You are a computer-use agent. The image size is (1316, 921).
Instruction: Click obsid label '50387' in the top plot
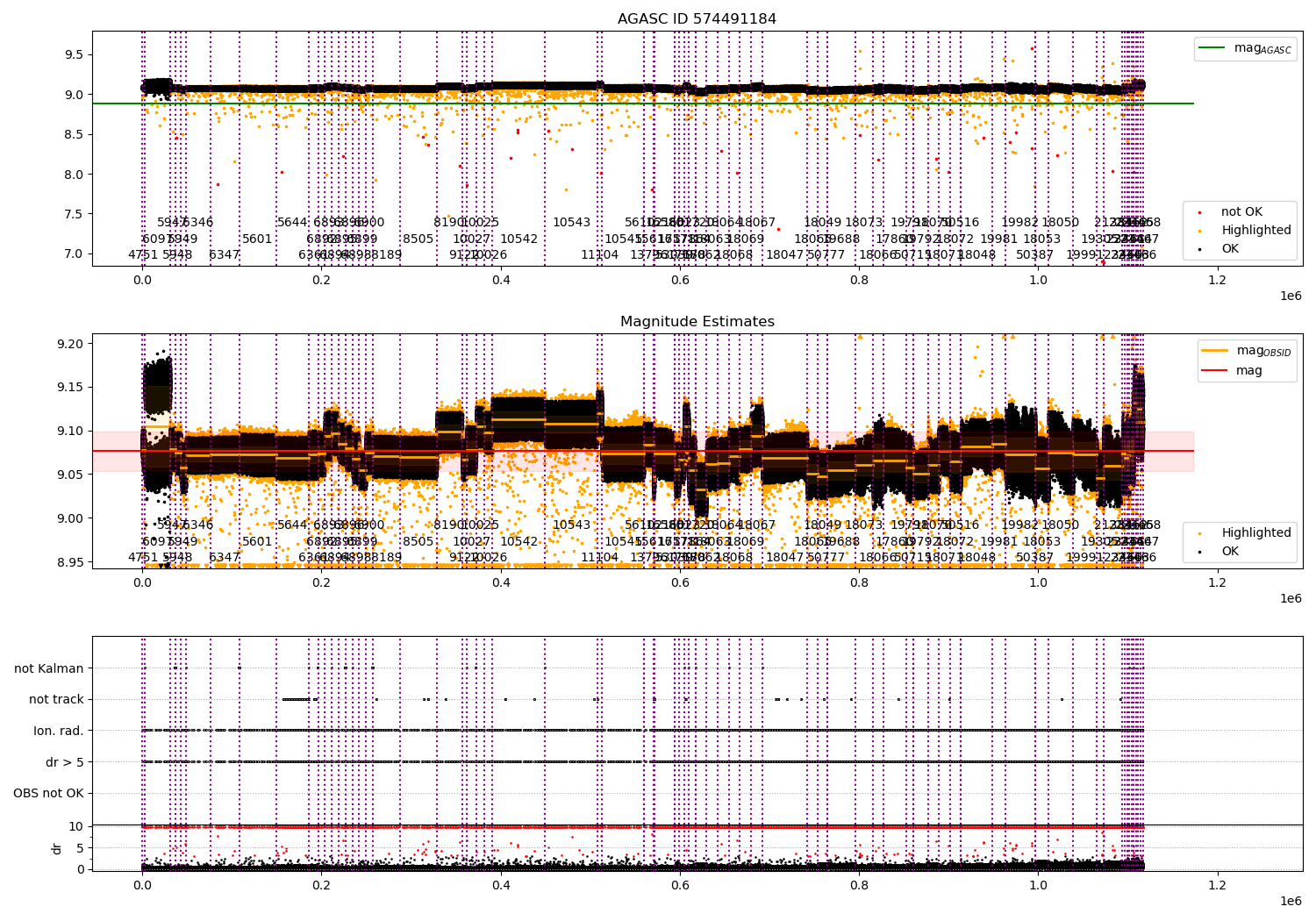coord(1034,255)
